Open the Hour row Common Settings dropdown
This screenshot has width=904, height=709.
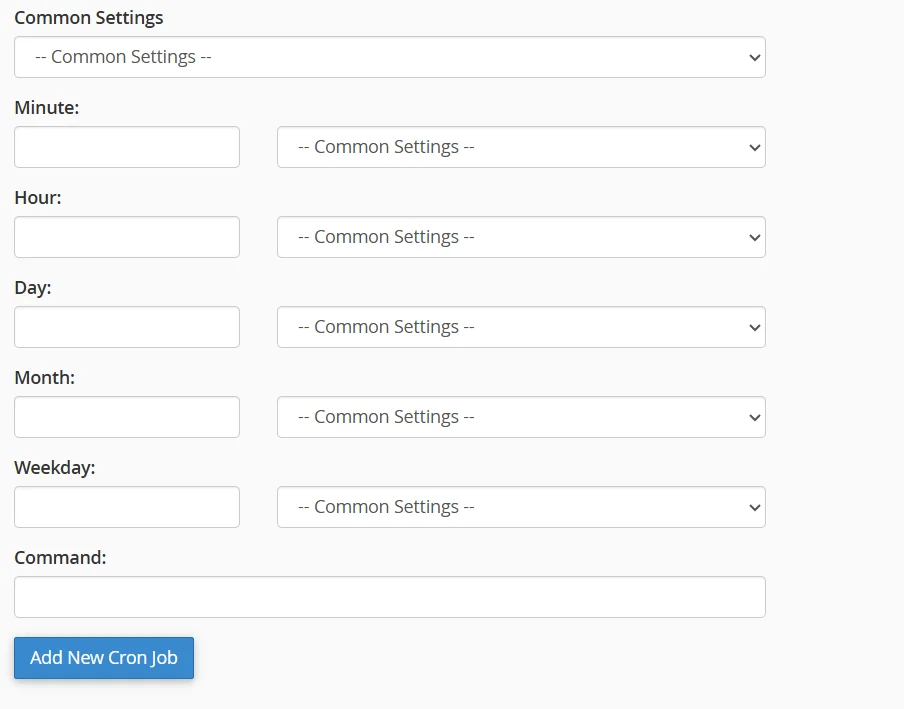click(x=520, y=237)
